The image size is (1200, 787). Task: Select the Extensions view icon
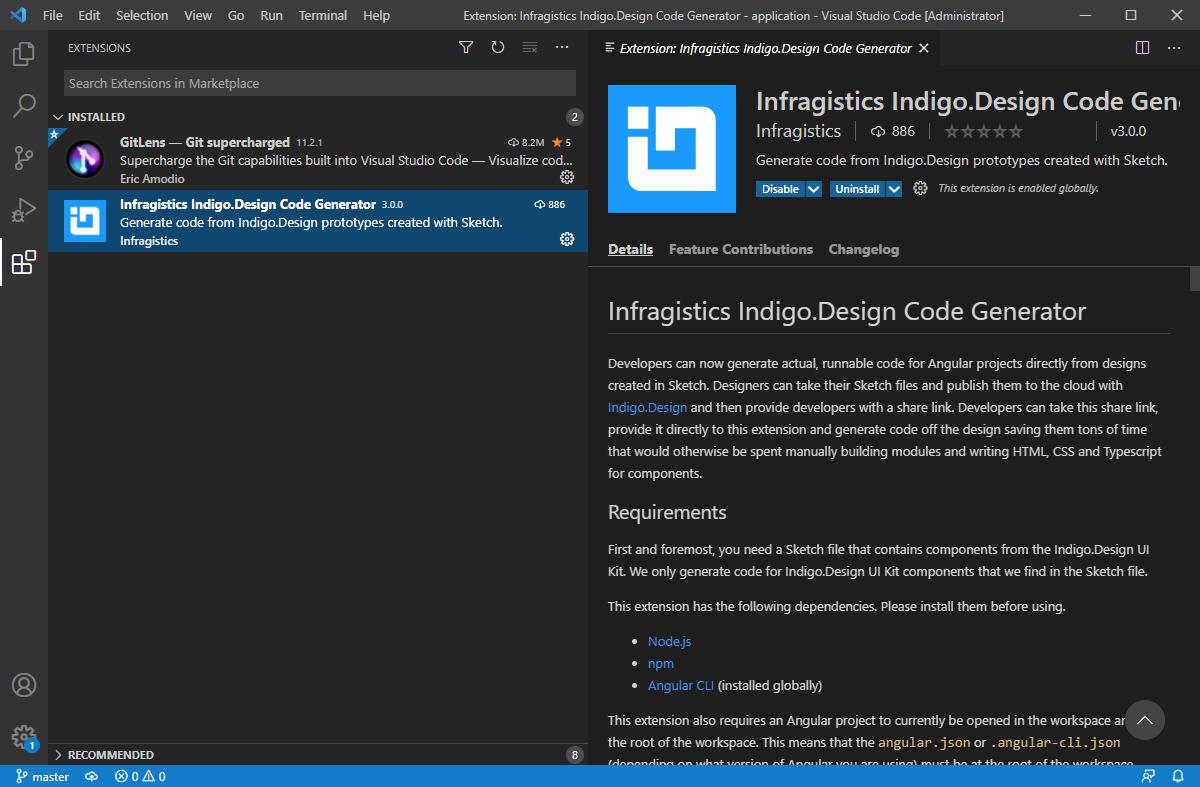click(x=24, y=263)
